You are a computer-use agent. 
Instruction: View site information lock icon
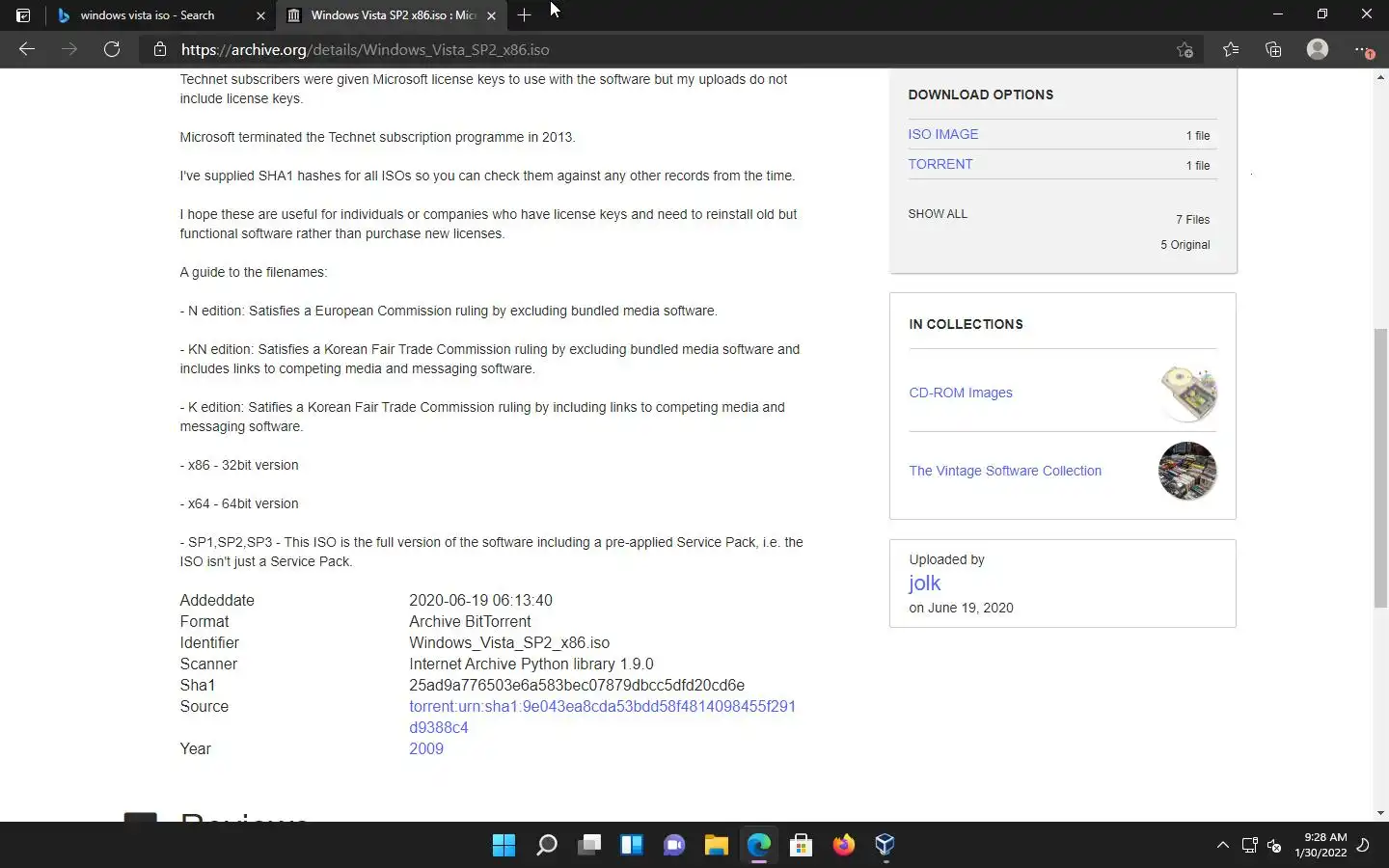[160, 49]
